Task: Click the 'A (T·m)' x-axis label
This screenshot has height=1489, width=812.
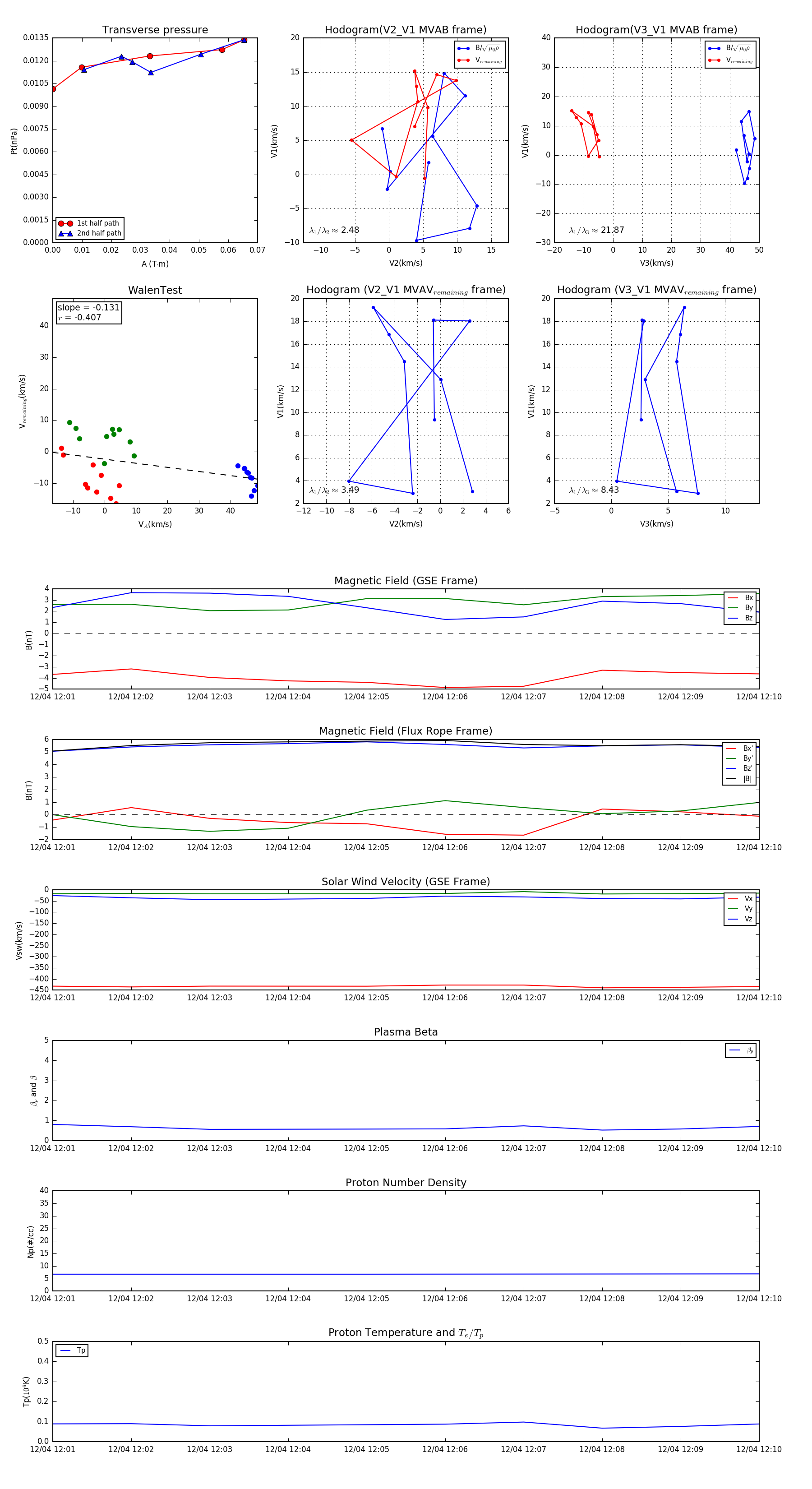Action: (x=155, y=264)
